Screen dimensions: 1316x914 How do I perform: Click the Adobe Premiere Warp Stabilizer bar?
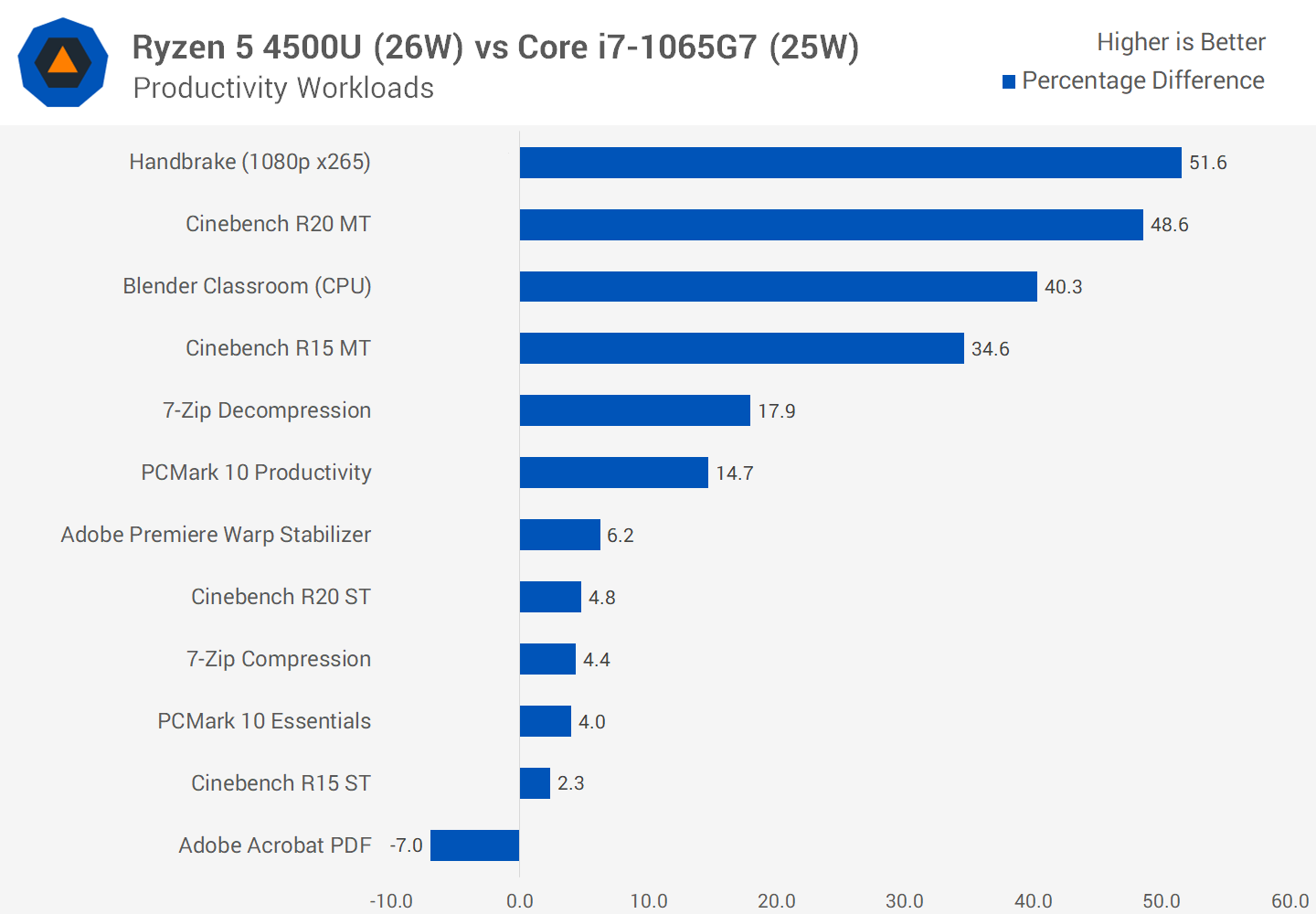click(559, 535)
